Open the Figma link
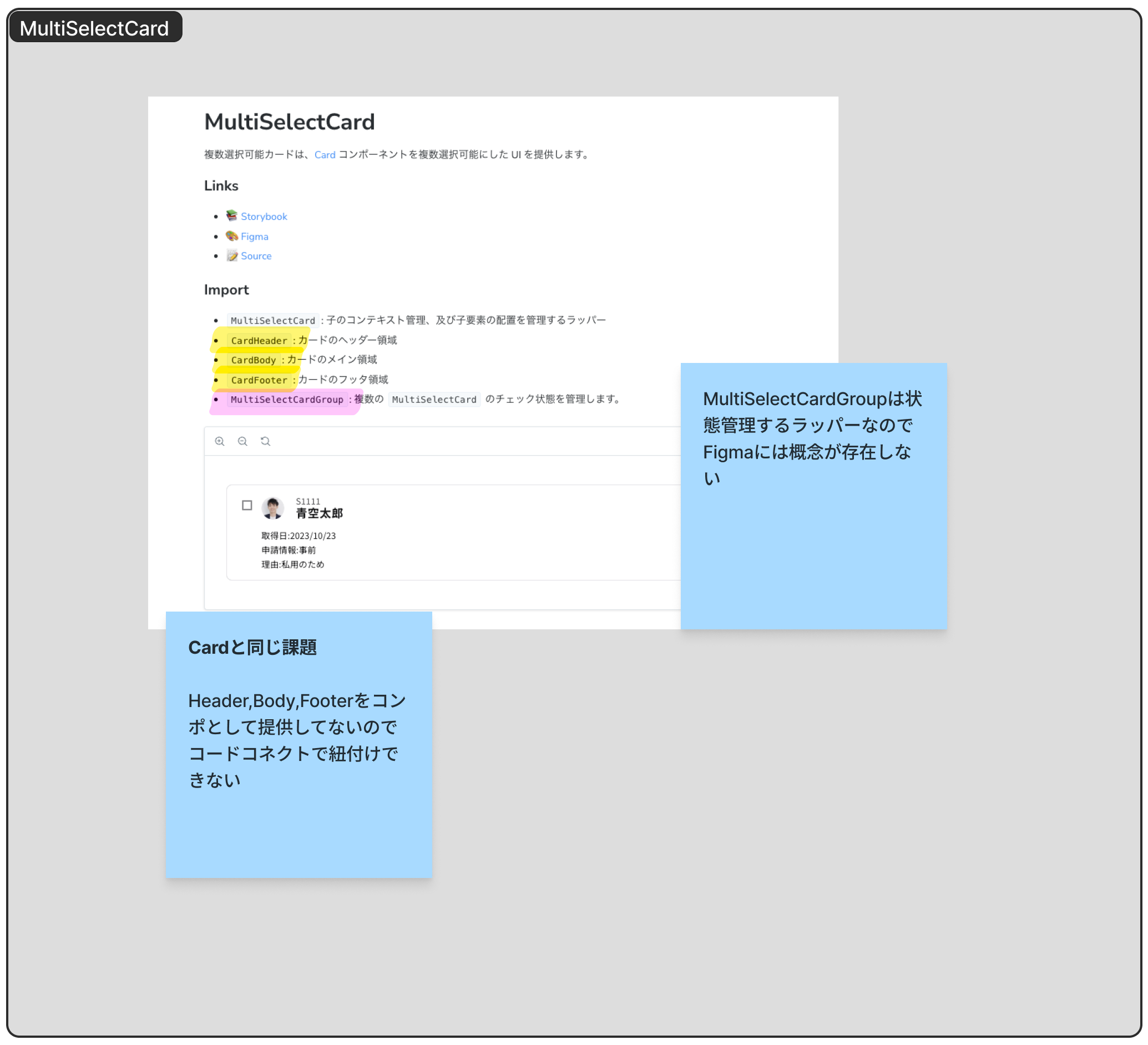This screenshot has width=1148, height=1045. coord(255,236)
